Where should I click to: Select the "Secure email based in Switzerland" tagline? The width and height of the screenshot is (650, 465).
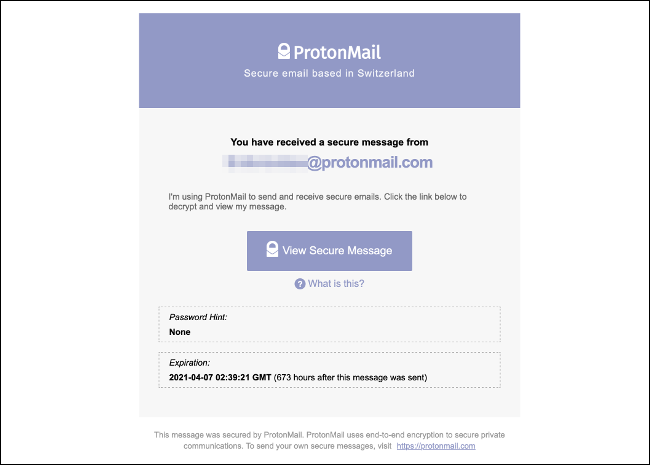[329, 74]
